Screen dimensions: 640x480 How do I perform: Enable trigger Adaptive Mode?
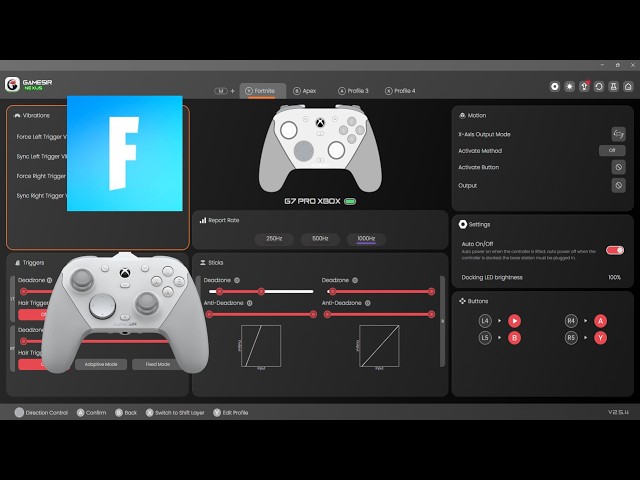[x=101, y=364]
